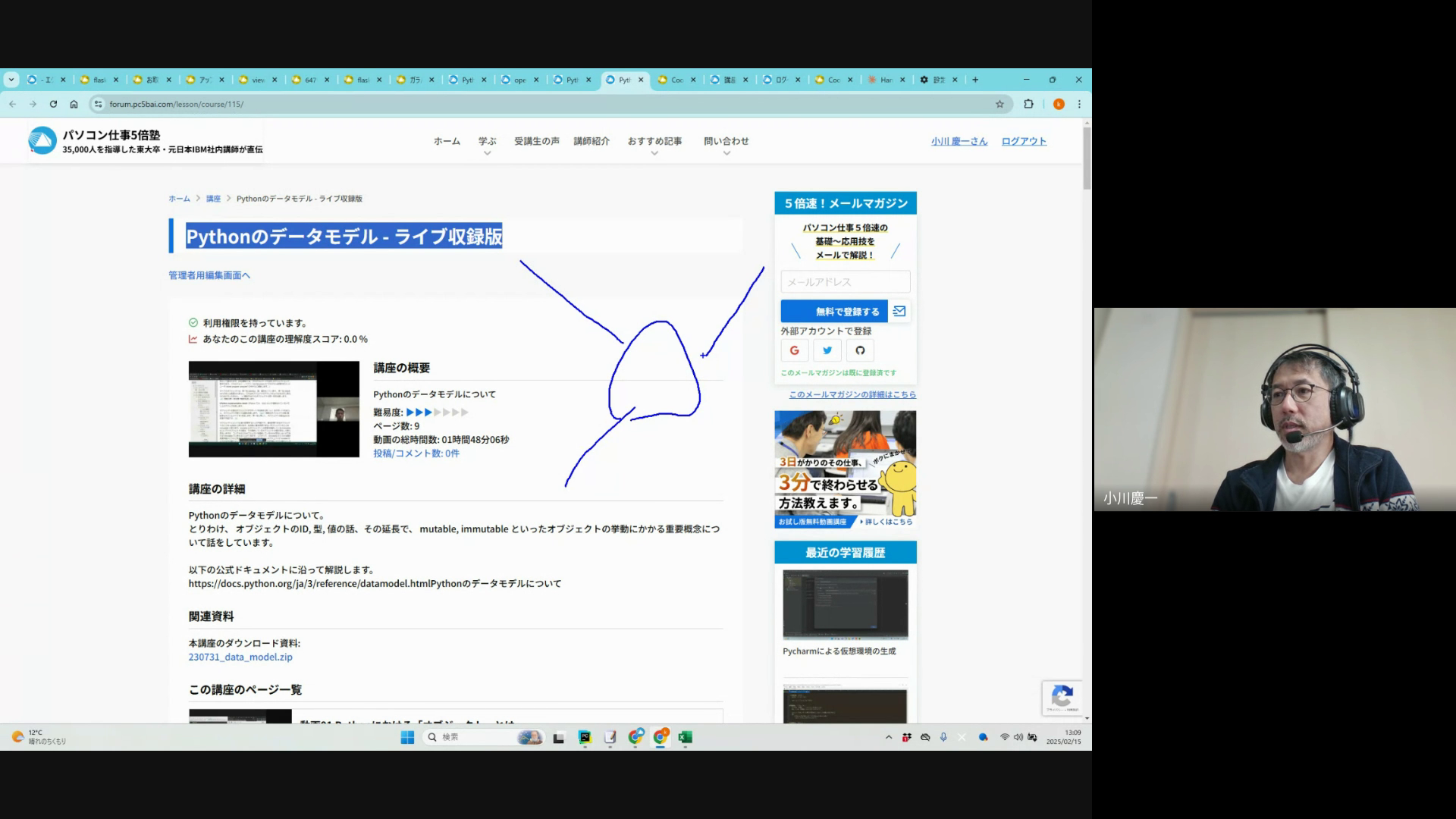Open the 講師紹介 menu item
This screenshot has height=819, width=1456.
(591, 141)
